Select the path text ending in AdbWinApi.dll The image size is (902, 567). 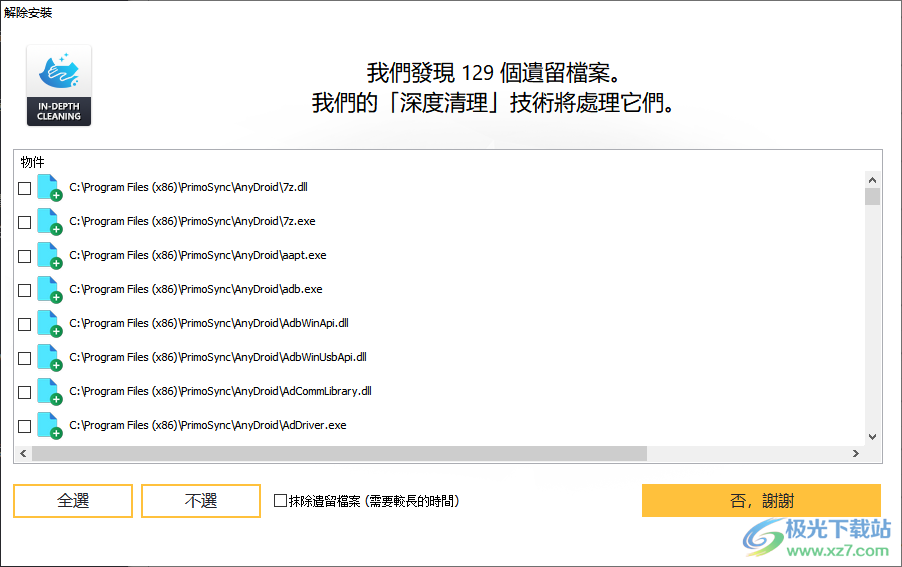click(209, 323)
